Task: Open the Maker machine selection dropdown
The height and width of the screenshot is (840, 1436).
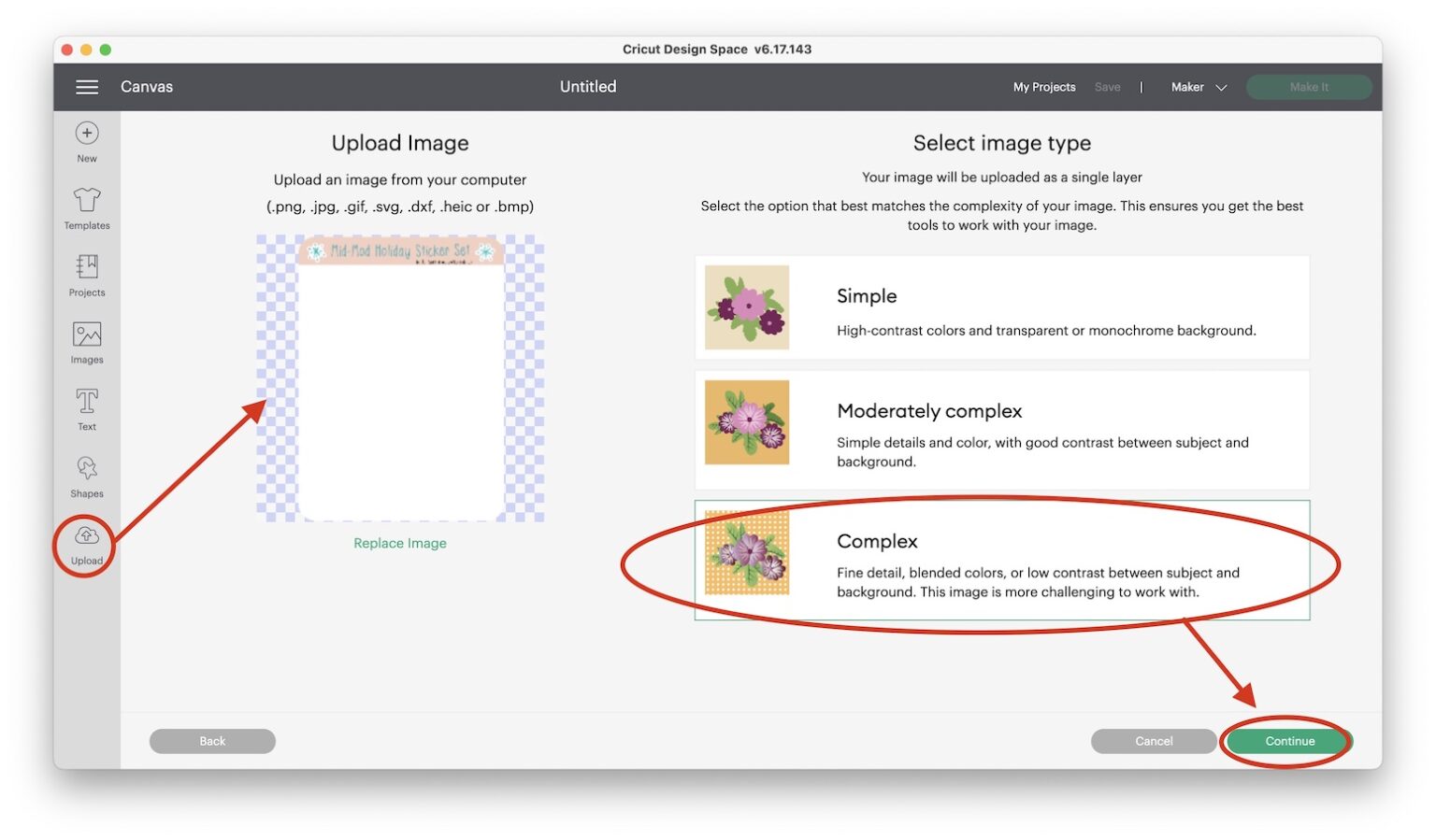Action: click(x=1187, y=86)
